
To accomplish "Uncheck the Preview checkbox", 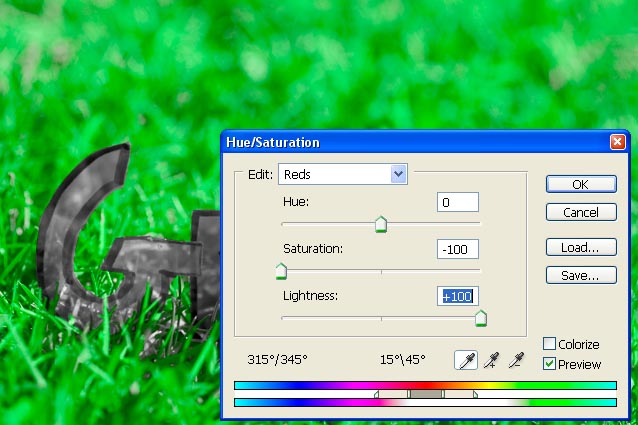I will pos(549,364).
